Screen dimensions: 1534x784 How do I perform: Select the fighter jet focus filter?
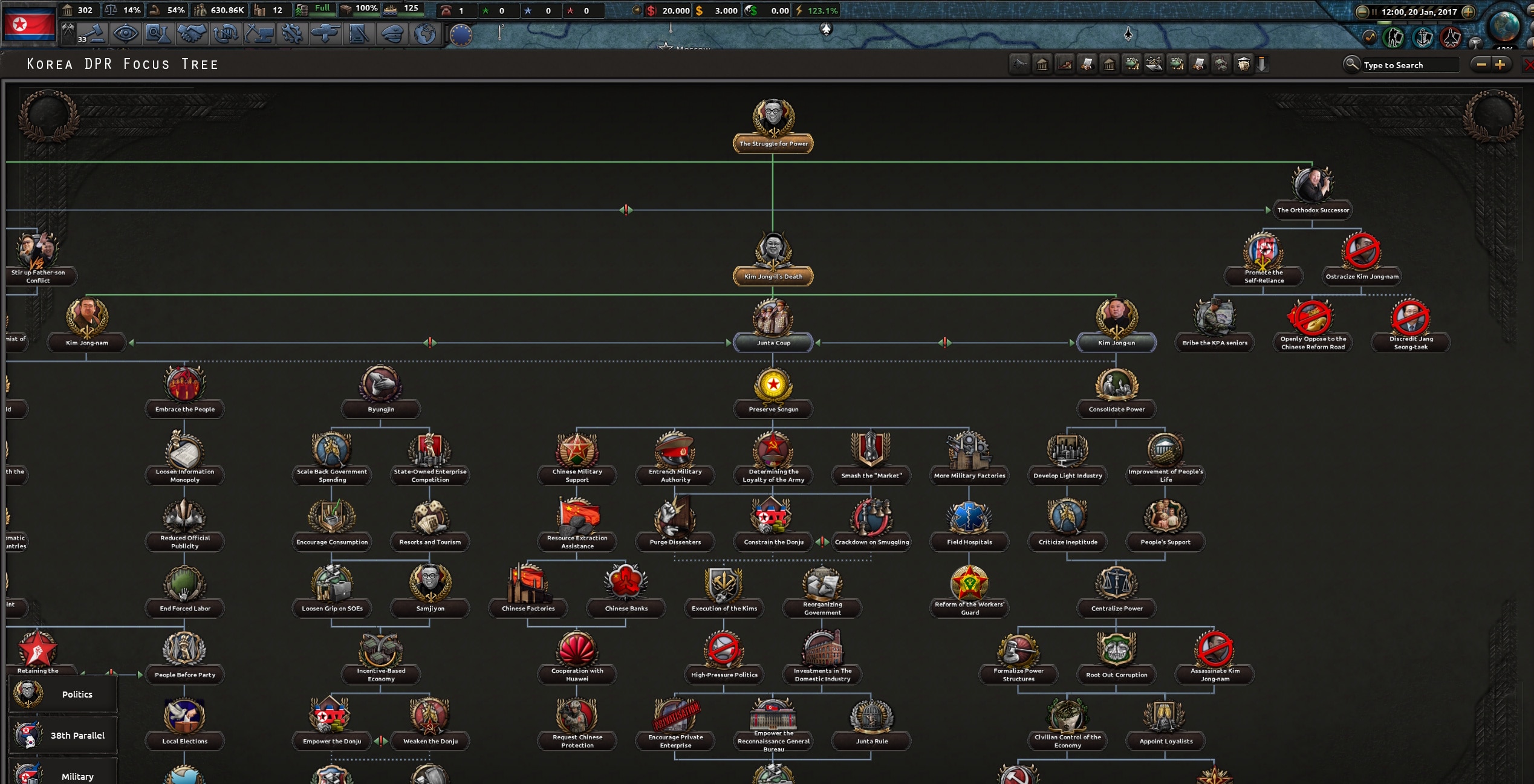tap(1019, 64)
